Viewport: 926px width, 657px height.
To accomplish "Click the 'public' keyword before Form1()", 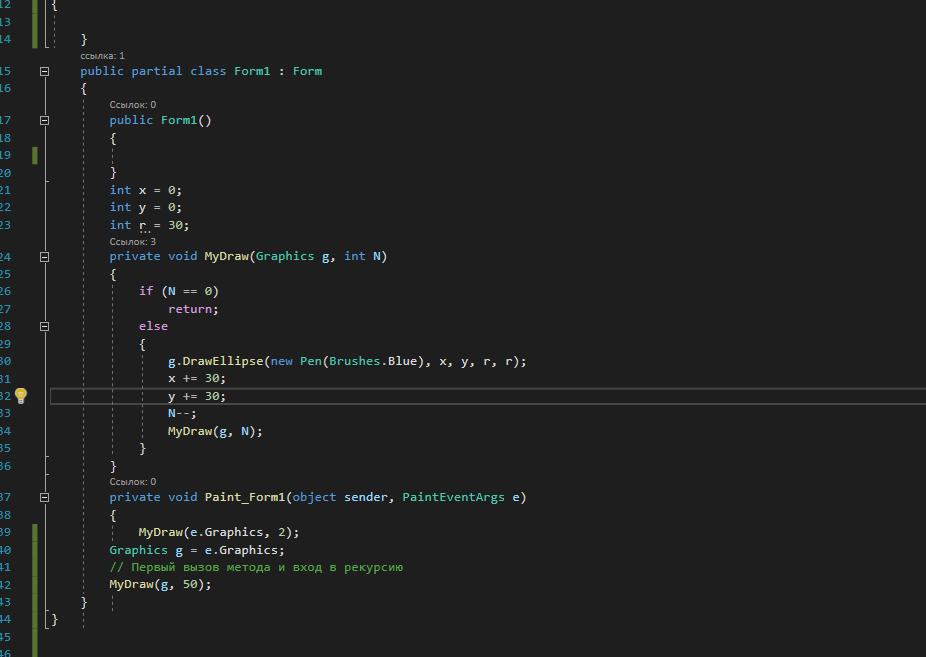I will click(x=131, y=120).
